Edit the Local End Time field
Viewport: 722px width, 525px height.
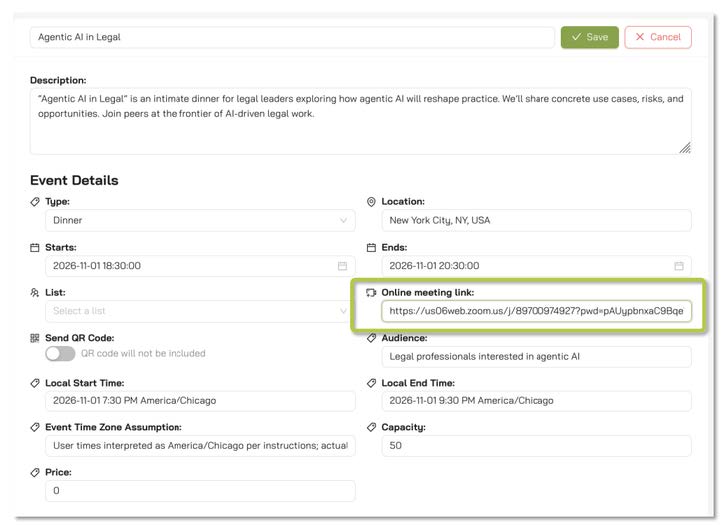pos(536,401)
